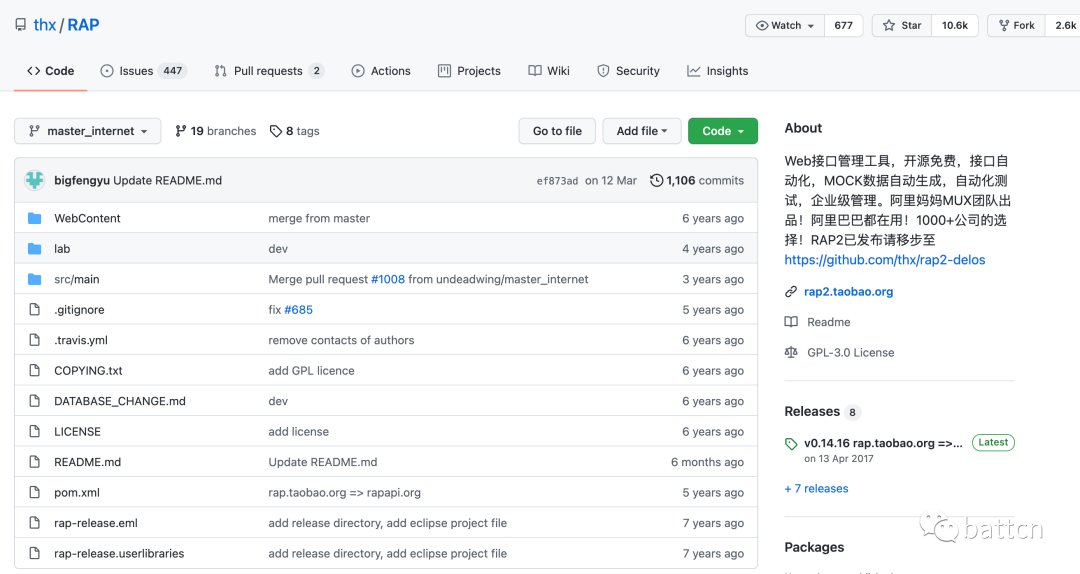Click the tags icon next to 8 tags
The width and height of the screenshot is (1080, 574).
tap(276, 131)
